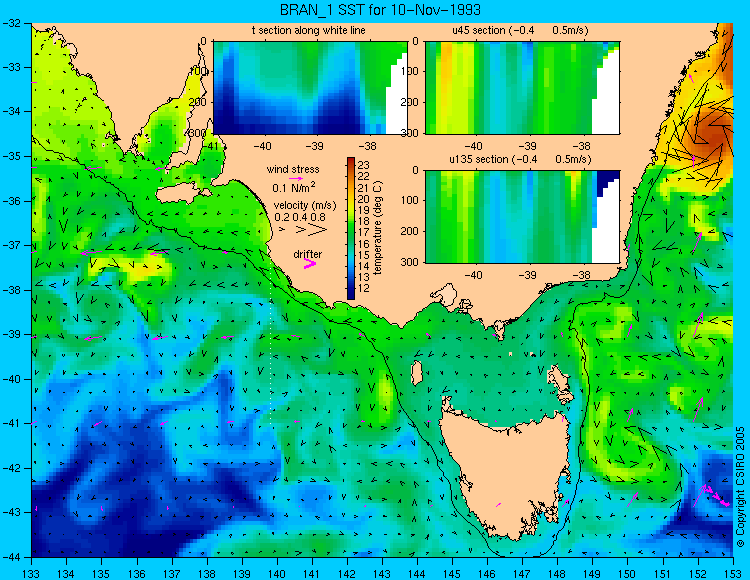750x580 pixels.
Task: Click the "-34" tick on the main latitude axis
Action: 11,112
